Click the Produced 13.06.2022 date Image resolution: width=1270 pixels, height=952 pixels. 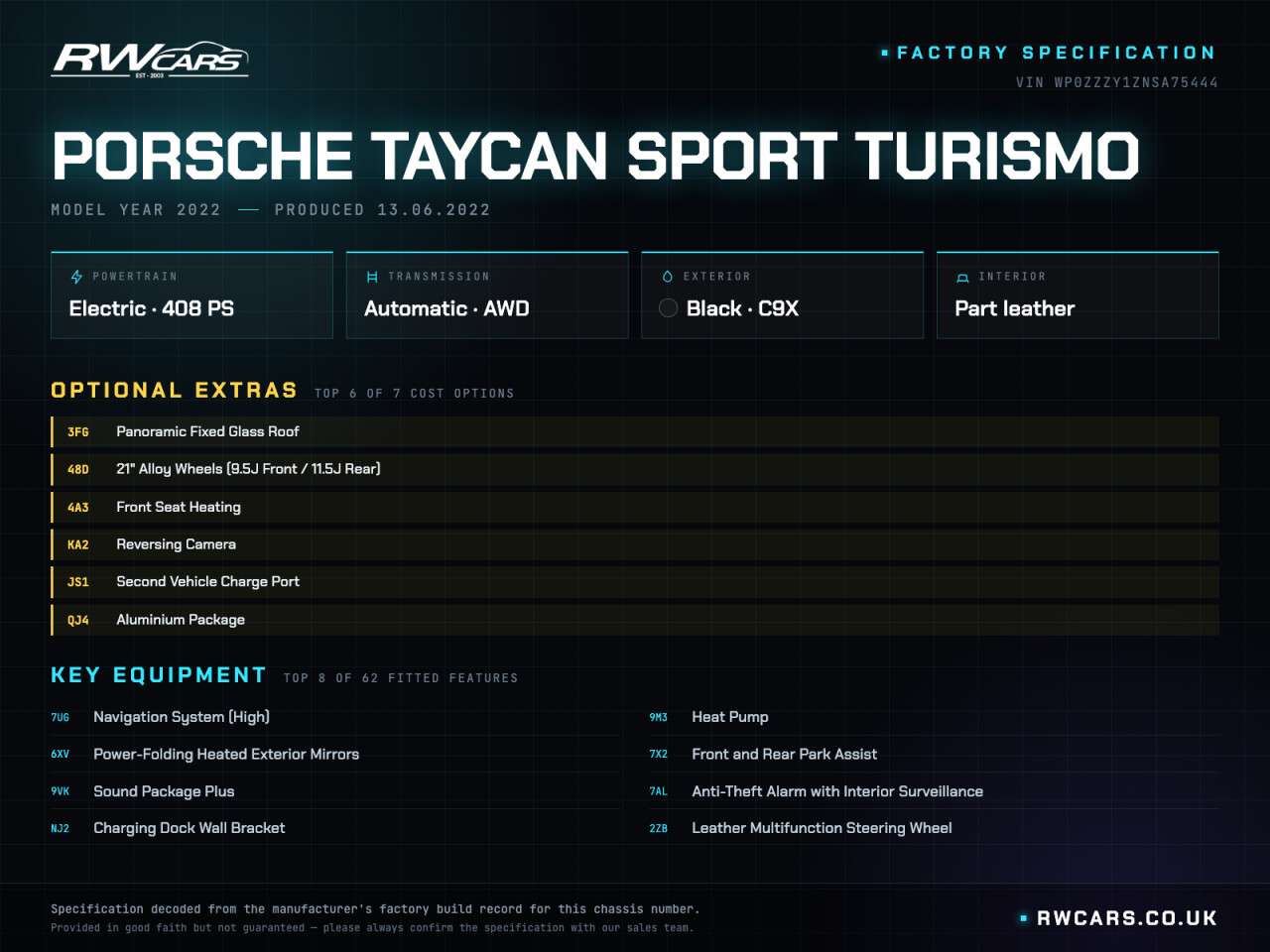[382, 210]
